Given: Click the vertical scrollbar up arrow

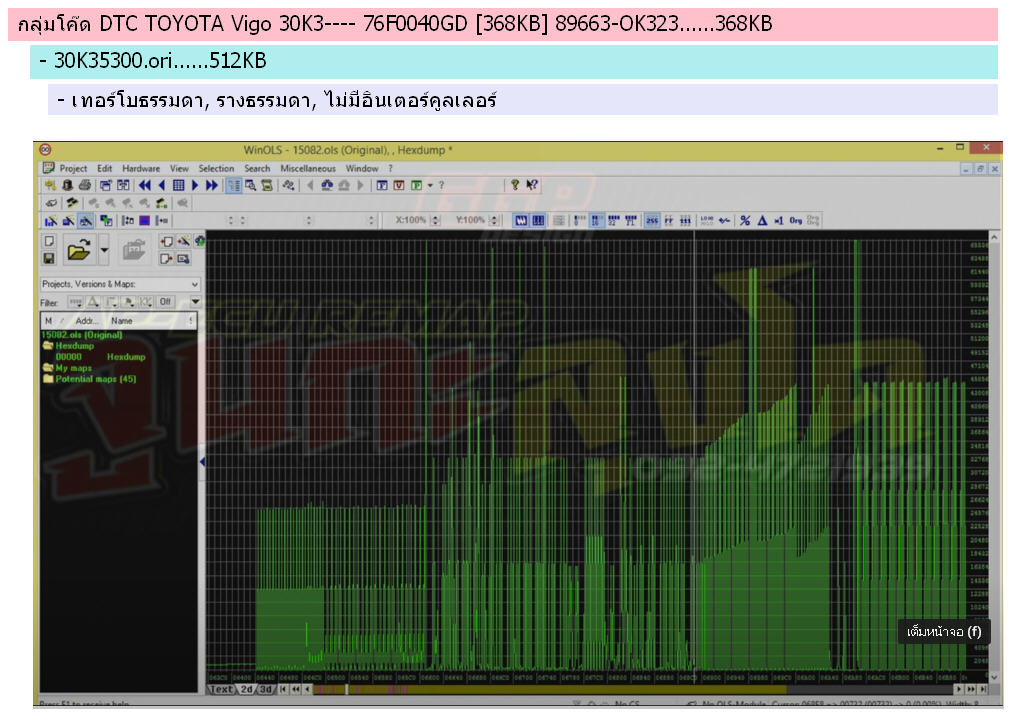Looking at the screenshot, I should point(994,238).
